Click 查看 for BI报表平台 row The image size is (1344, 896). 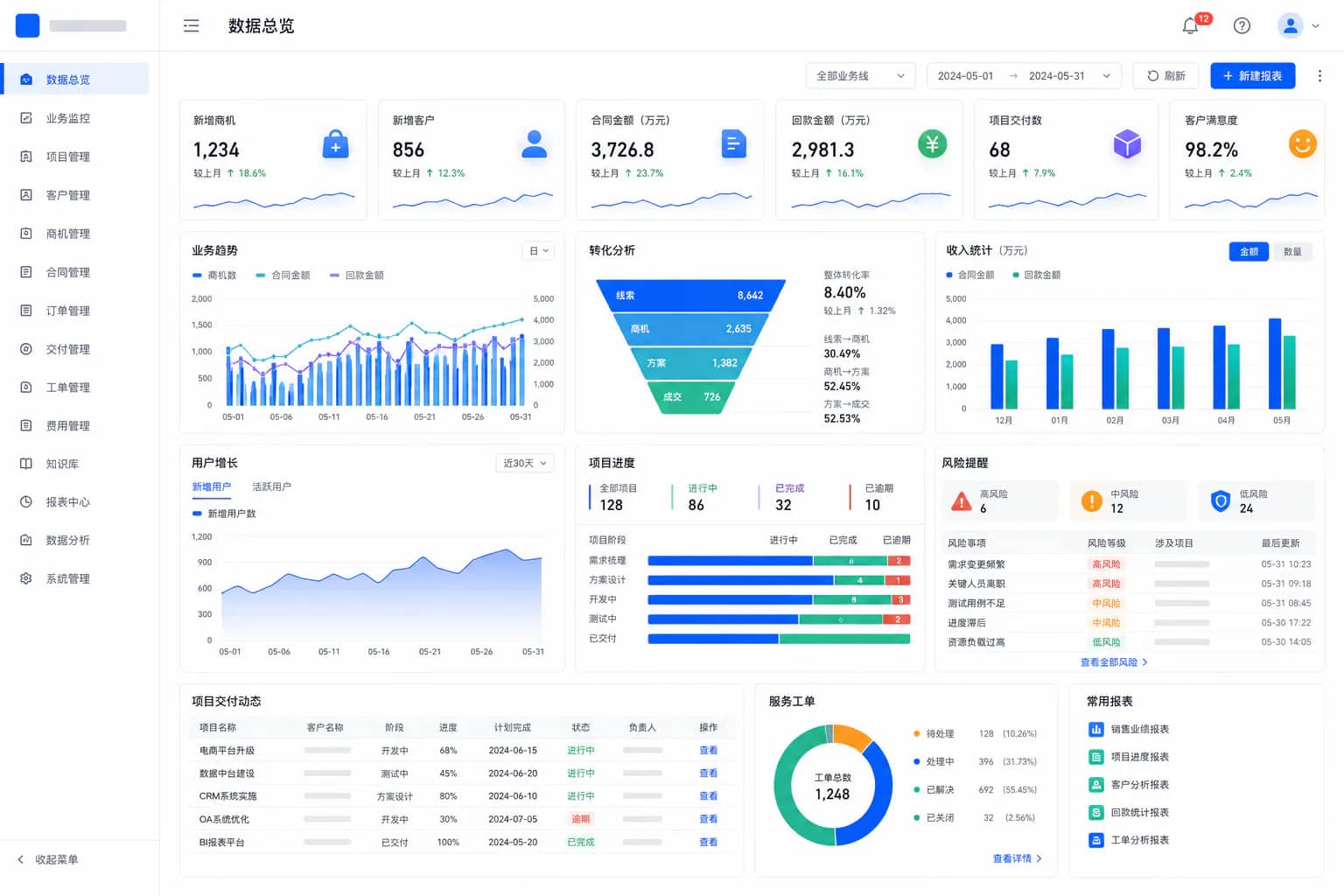[x=708, y=843]
